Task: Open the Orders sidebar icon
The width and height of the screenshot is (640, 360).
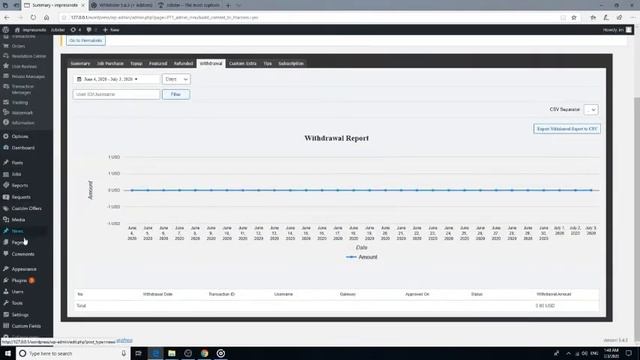Action: click(x=6, y=46)
